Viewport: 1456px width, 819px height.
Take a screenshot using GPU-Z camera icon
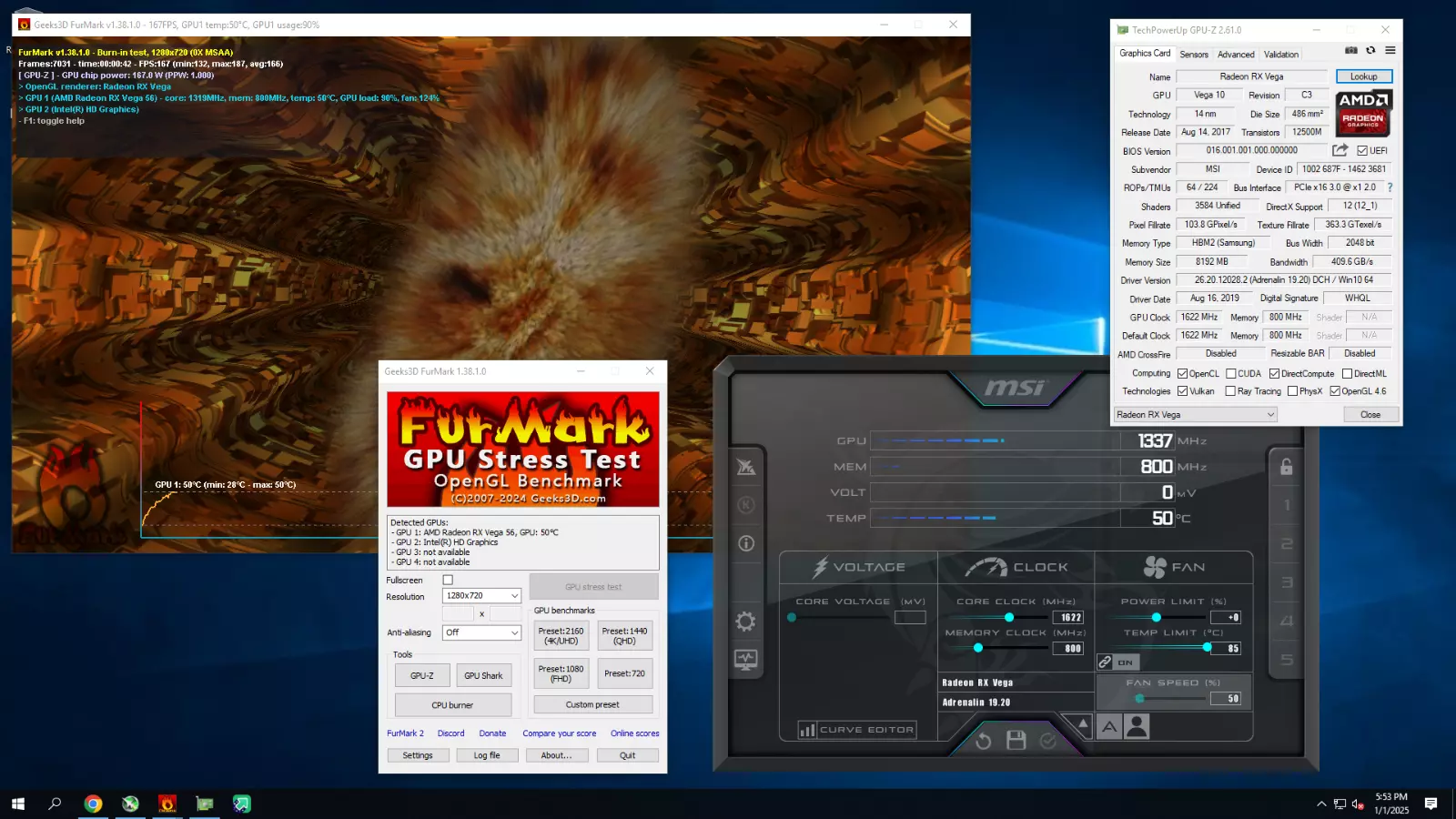(1351, 51)
